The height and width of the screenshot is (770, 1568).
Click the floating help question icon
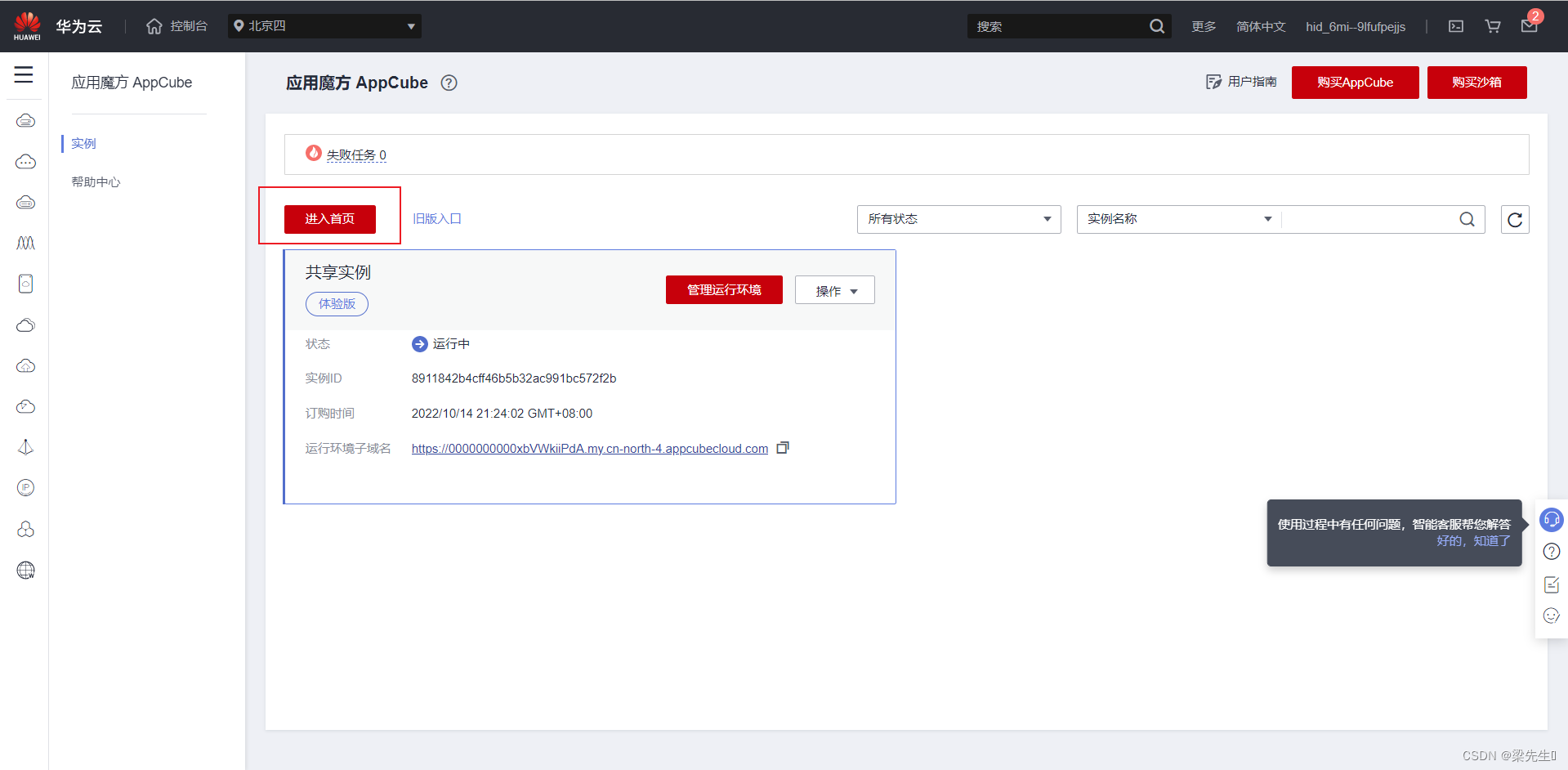(1551, 552)
